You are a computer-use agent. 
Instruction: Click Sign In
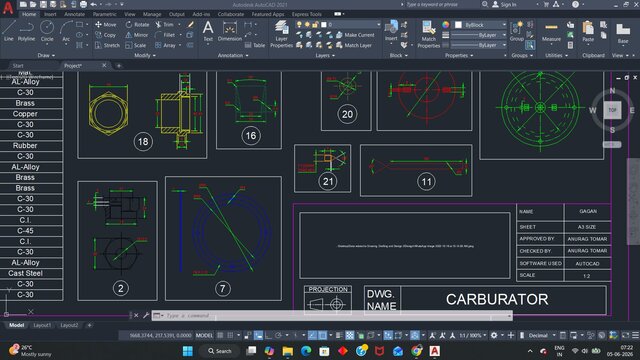[x=504, y=4]
